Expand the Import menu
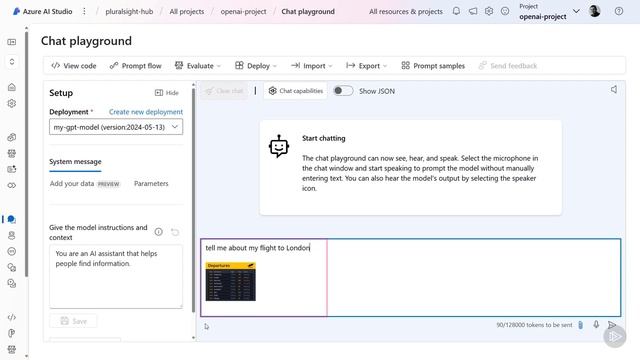 point(311,66)
